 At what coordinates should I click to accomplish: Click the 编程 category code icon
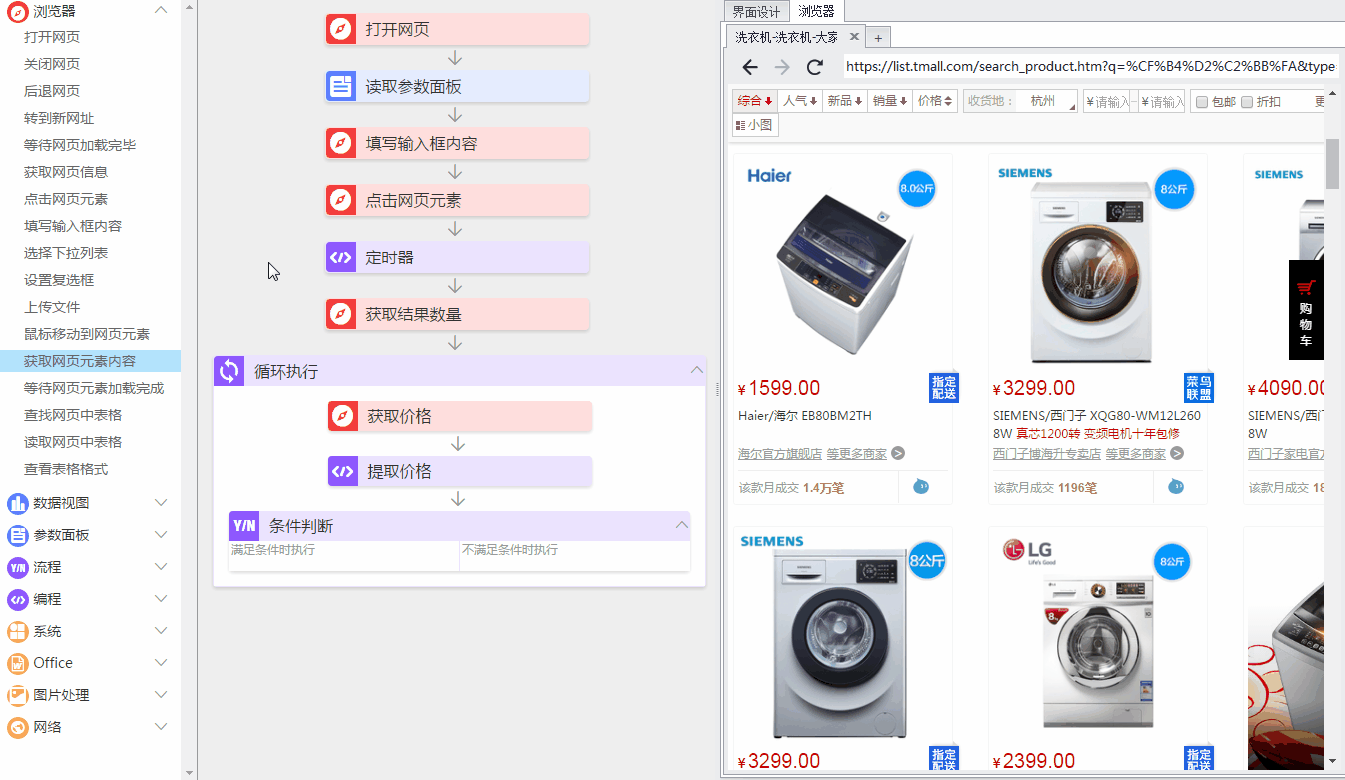[x=17, y=599]
